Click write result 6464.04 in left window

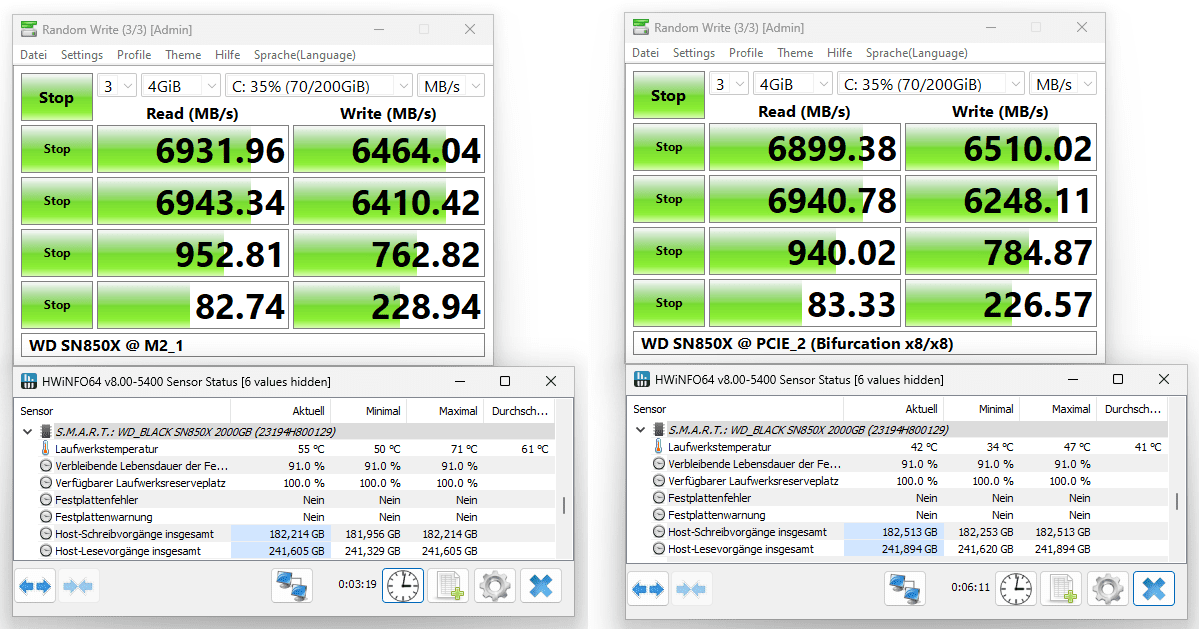click(389, 149)
